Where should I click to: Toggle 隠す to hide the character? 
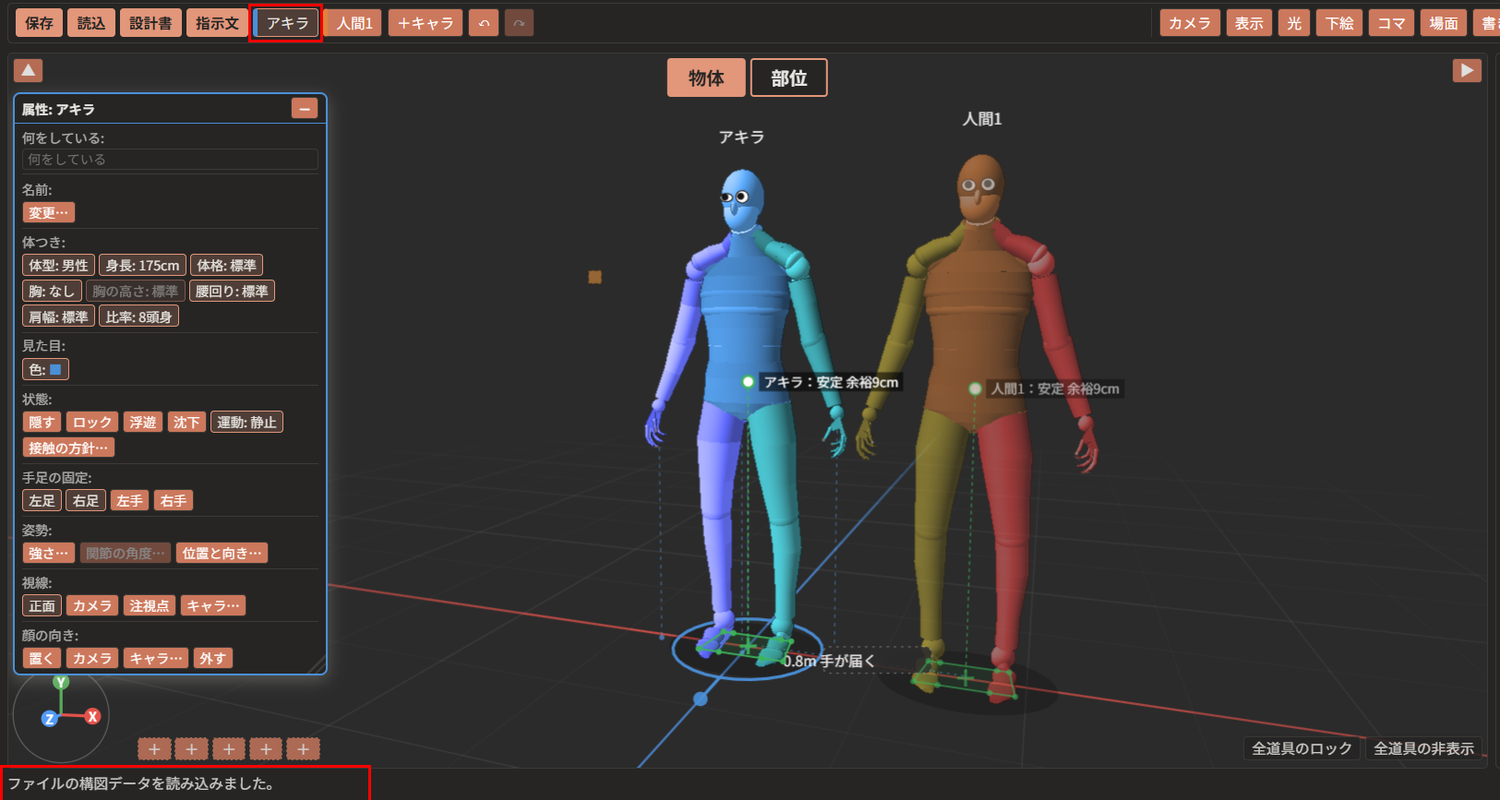point(42,422)
